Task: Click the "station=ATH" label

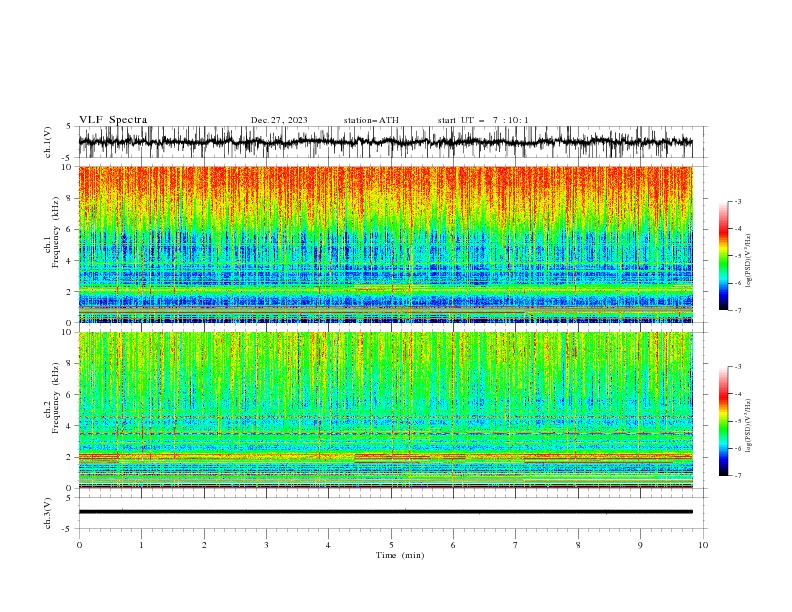Action: pyautogui.click(x=371, y=120)
